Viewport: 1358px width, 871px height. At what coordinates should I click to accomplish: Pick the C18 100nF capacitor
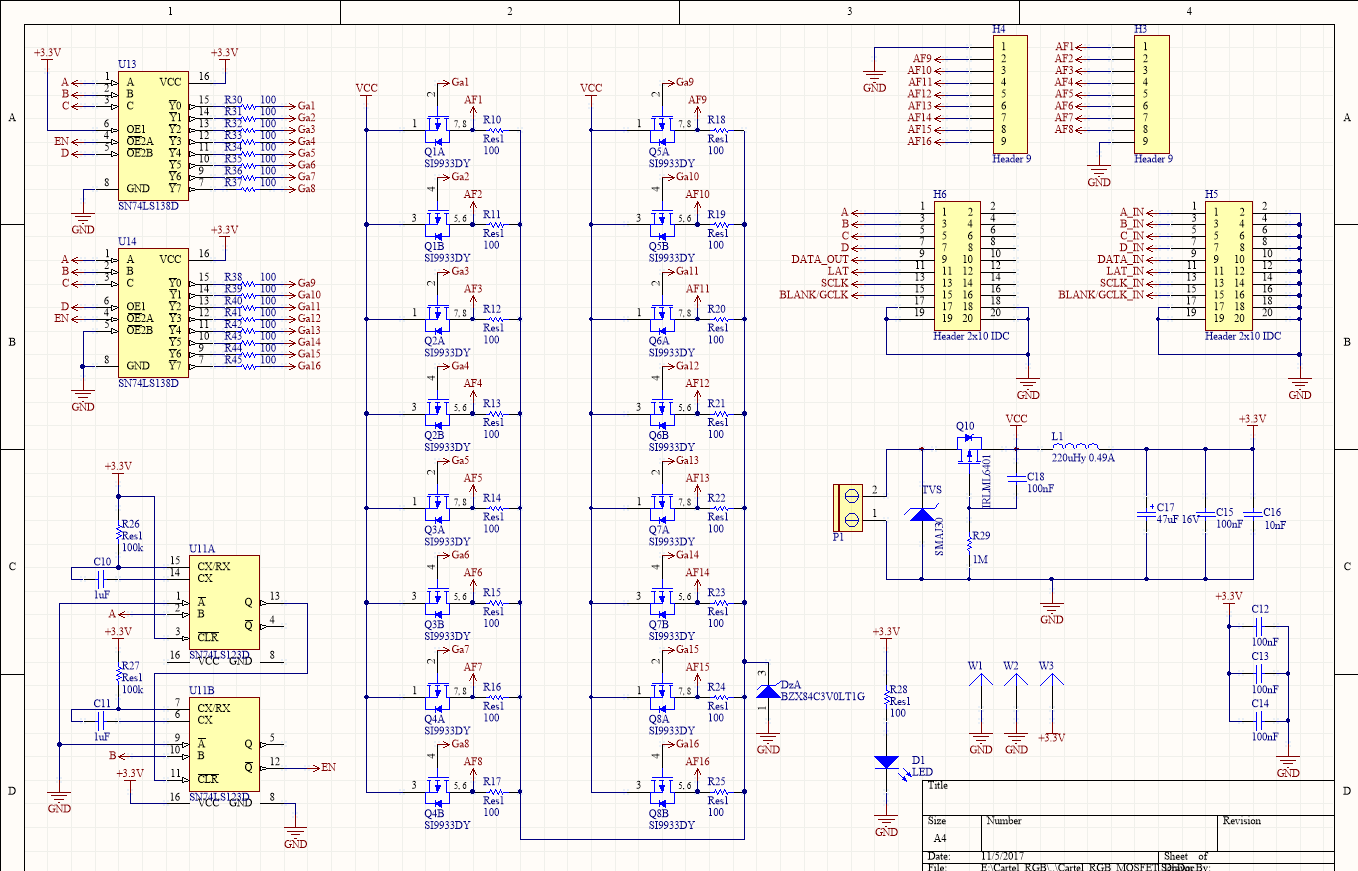pyautogui.click(x=1016, y=479)
